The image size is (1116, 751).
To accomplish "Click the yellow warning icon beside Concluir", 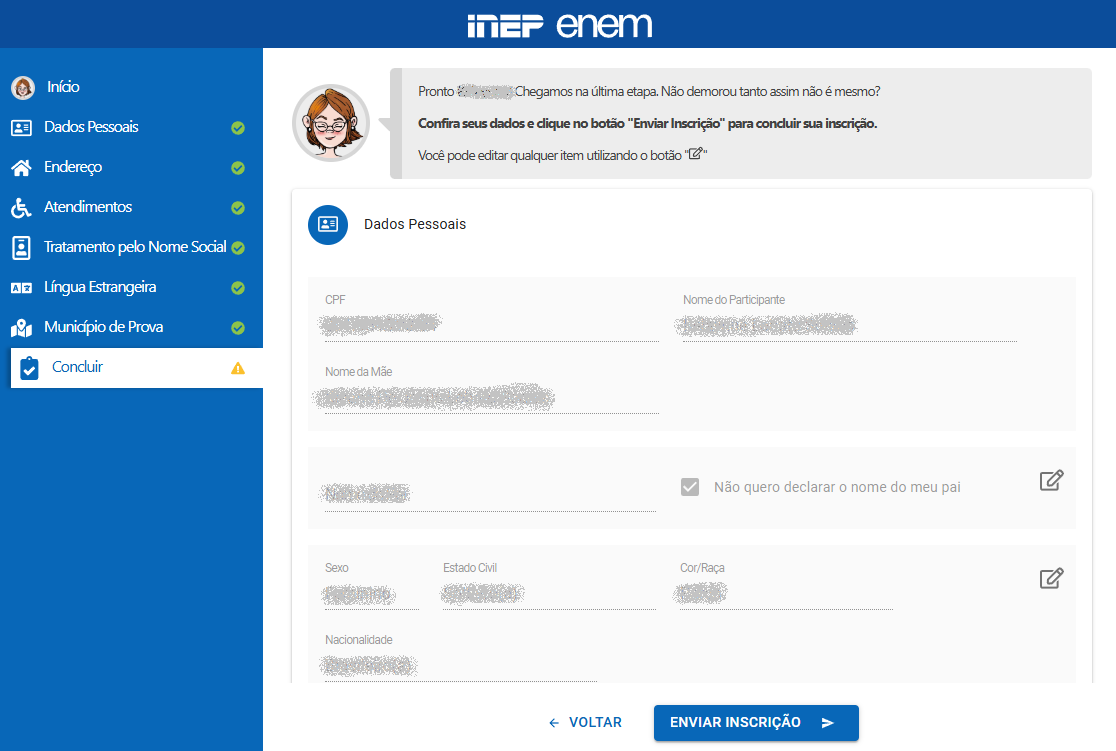I will click(x=238, y=368).
